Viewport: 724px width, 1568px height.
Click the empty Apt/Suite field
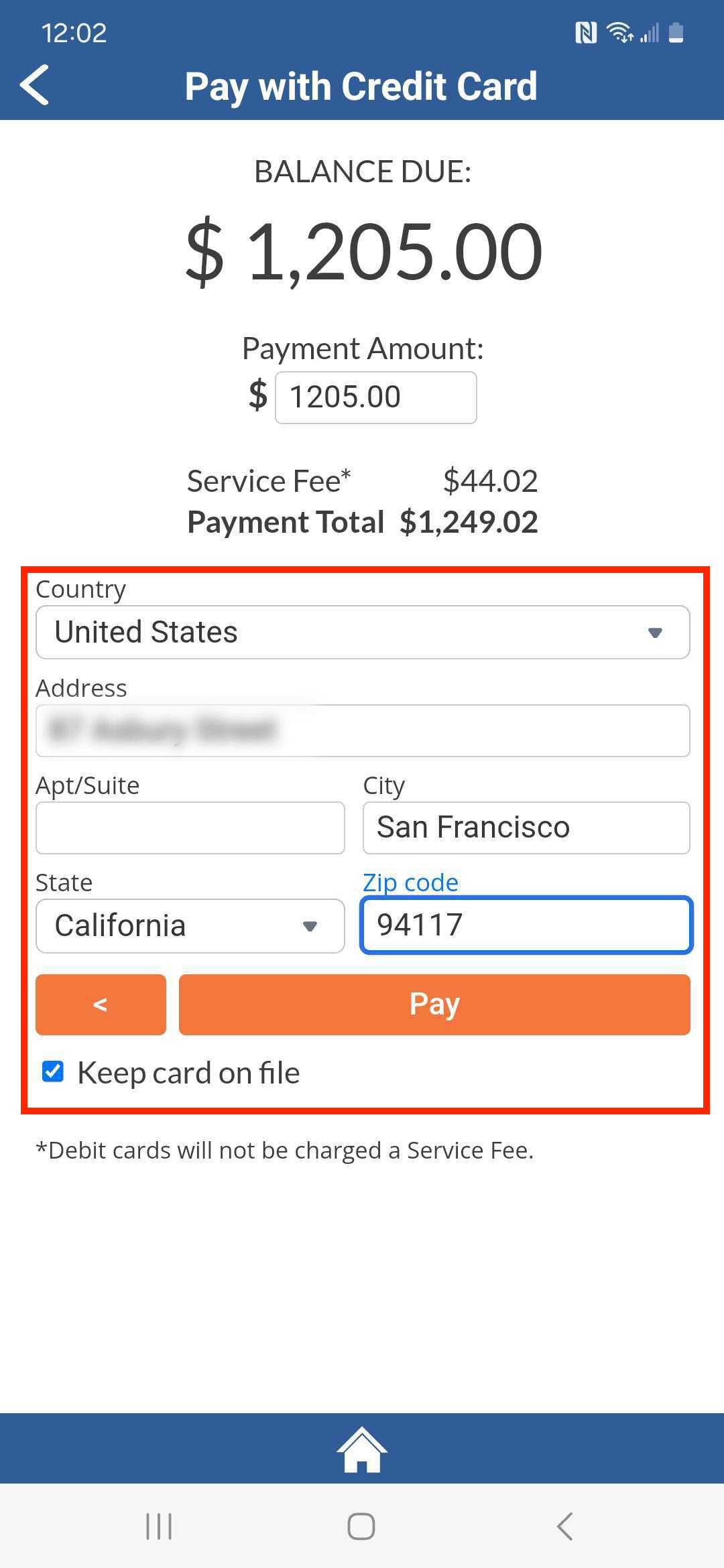click(190, 828)
